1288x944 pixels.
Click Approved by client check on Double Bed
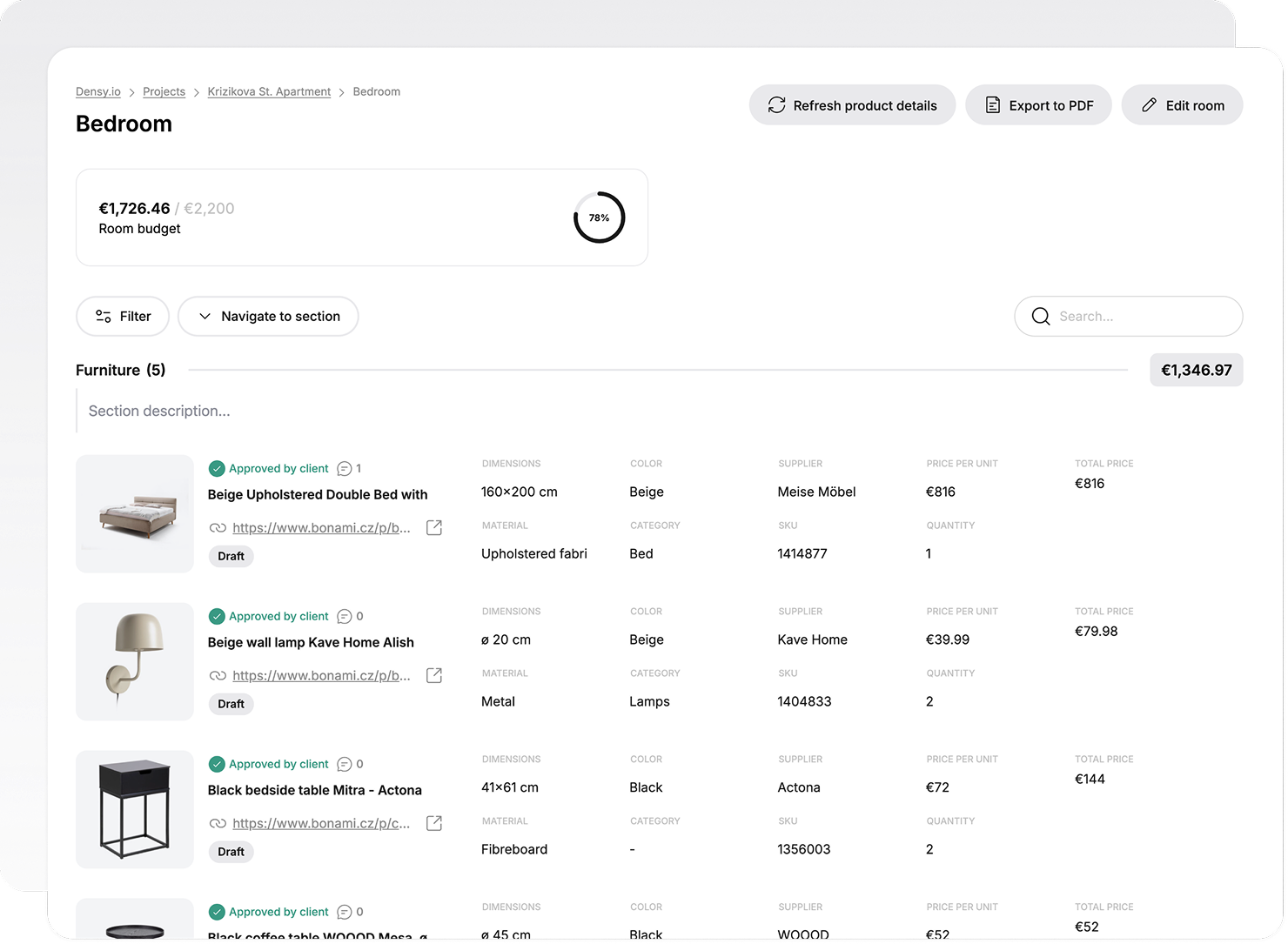point(217,469)
